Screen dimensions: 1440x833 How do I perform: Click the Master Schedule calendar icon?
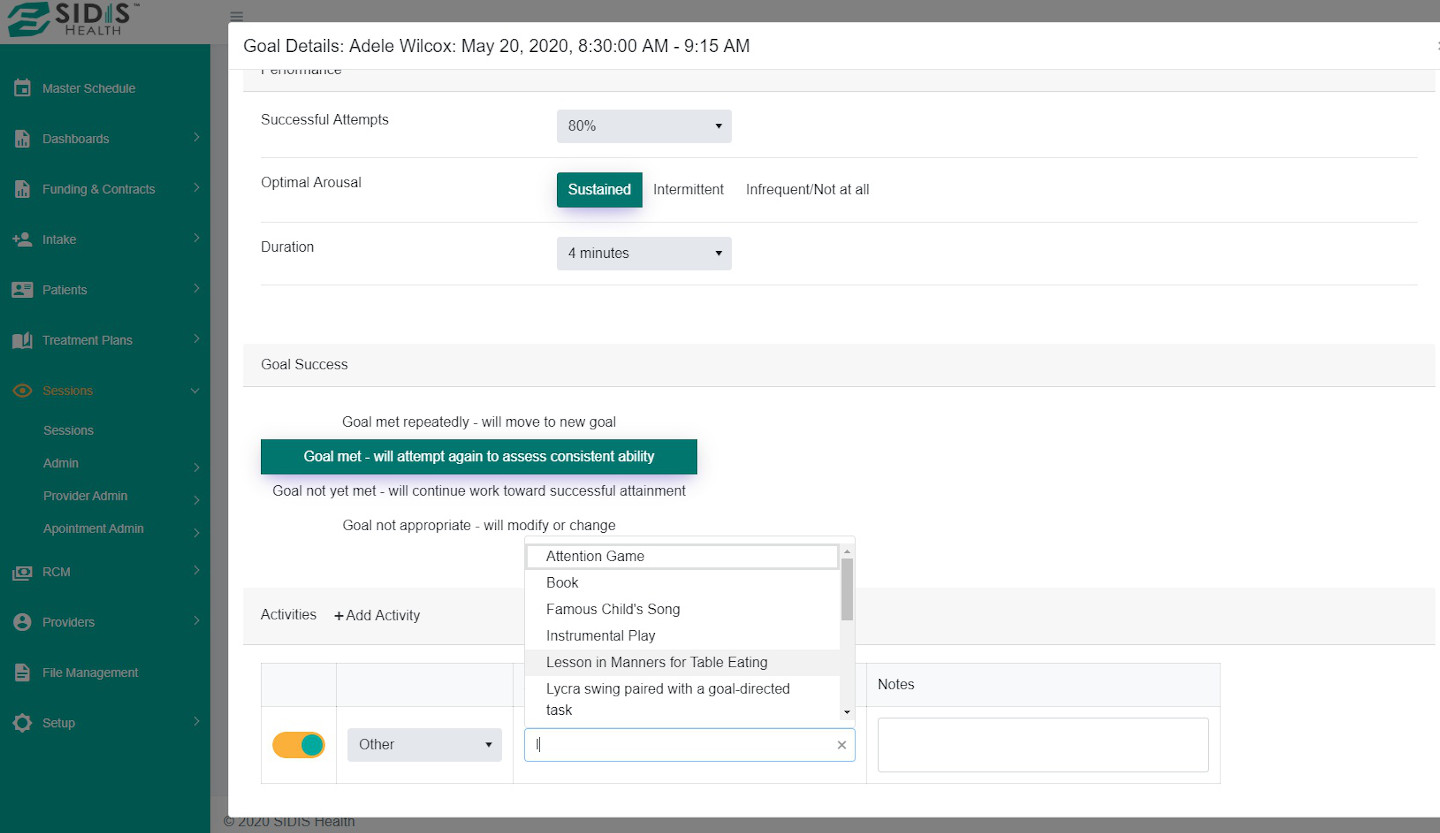point(22,88)
